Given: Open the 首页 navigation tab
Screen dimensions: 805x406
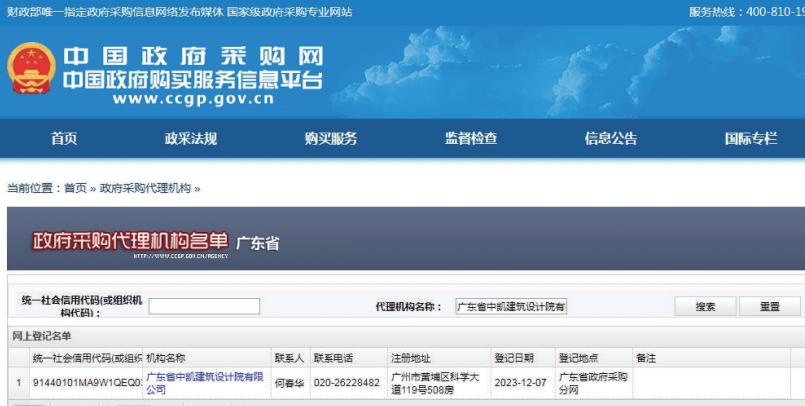Looking at the screenshot, I should [64, 139].
